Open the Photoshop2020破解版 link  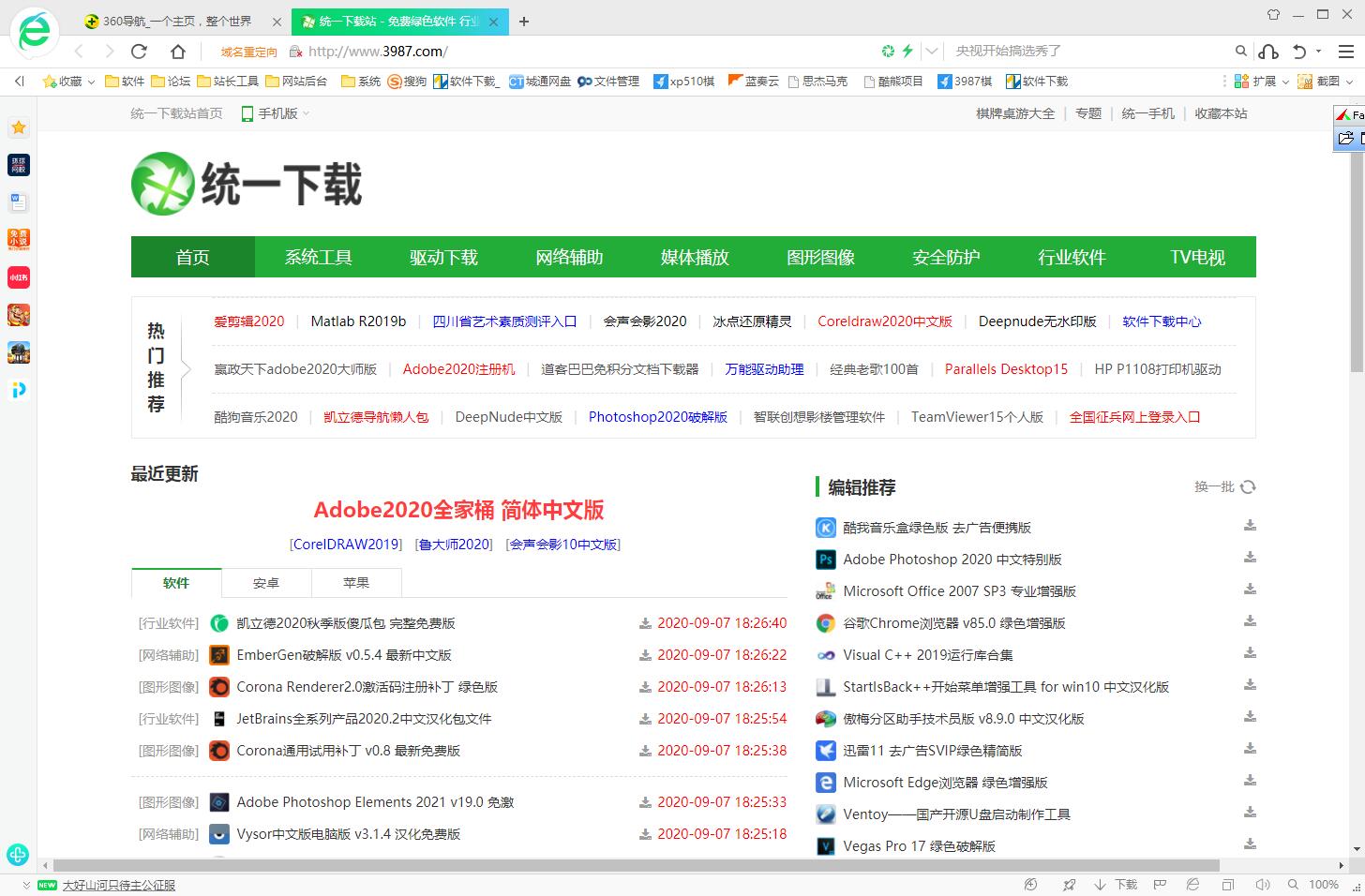[657, 417]
